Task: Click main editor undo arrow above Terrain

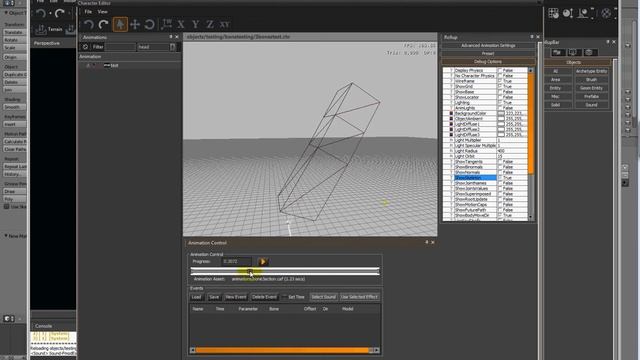Action: tap(40, 13)
